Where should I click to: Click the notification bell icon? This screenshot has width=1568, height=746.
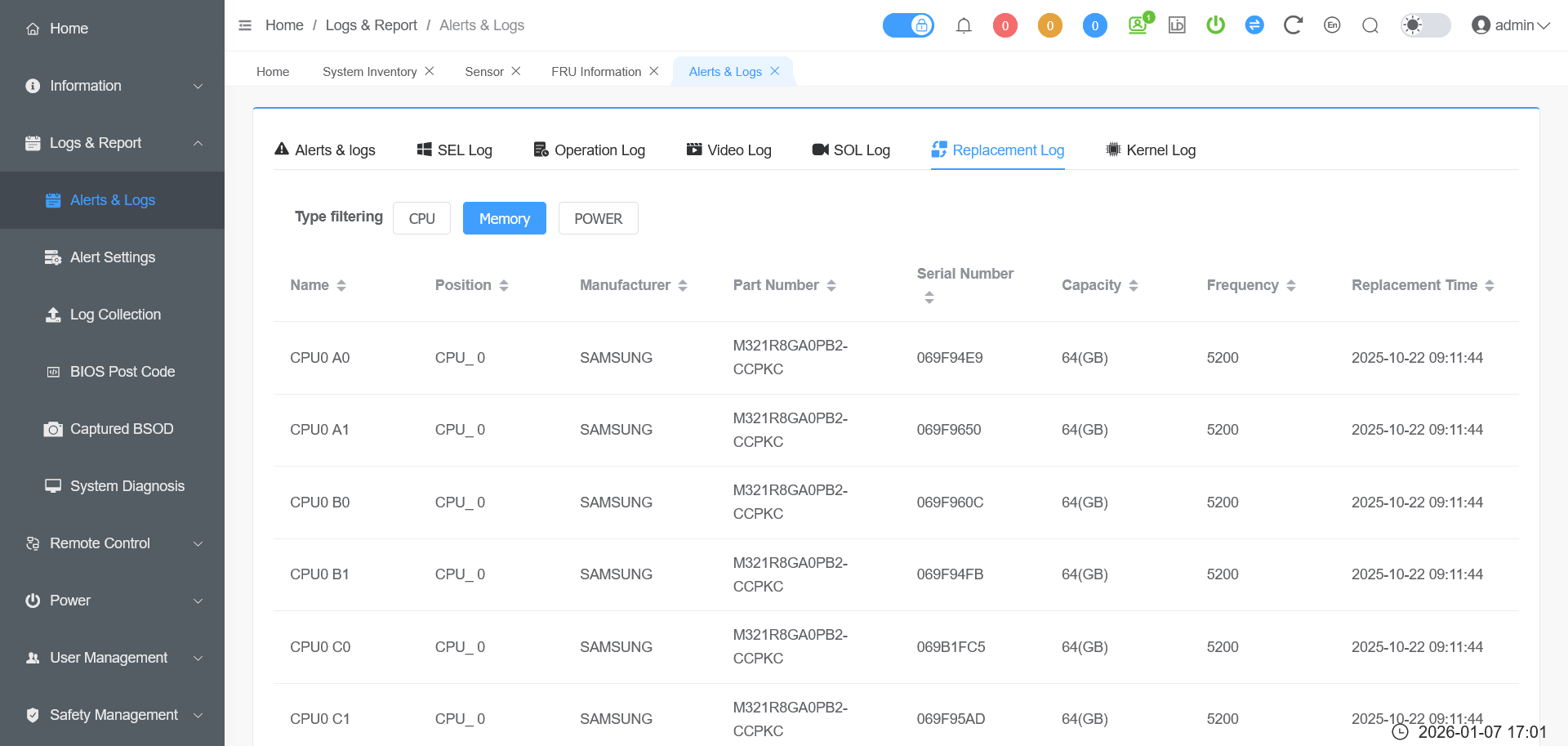tap(964, 25)
